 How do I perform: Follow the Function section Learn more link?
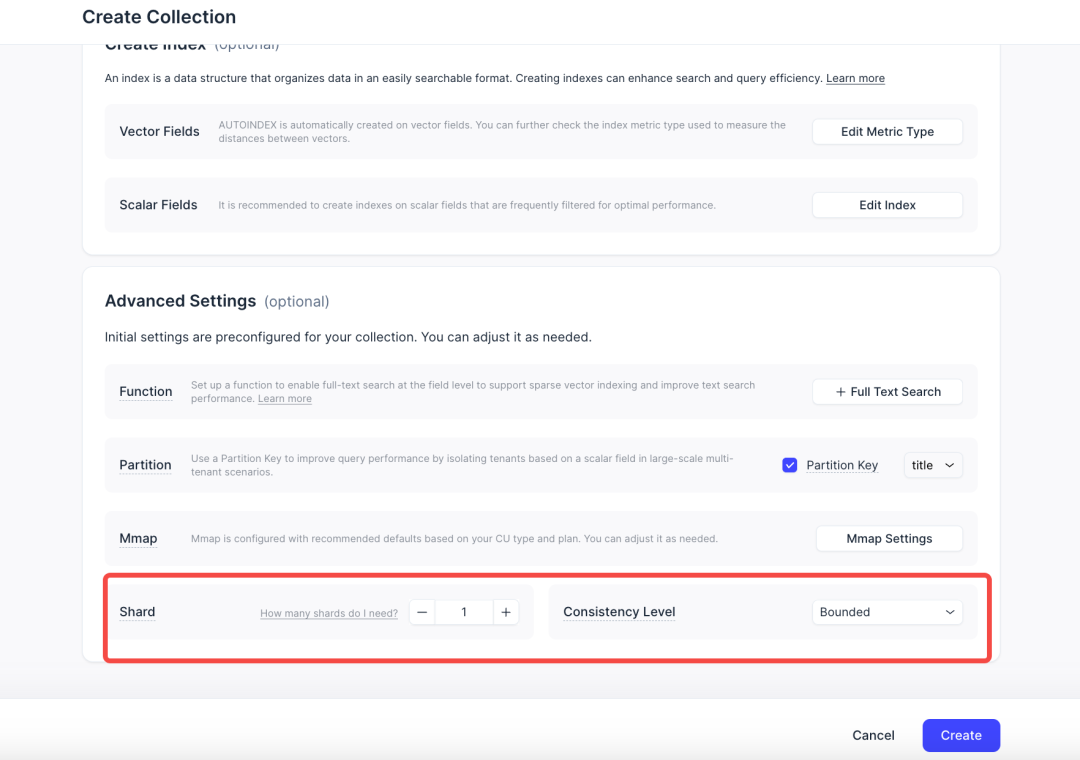click(x=285, y=399)
